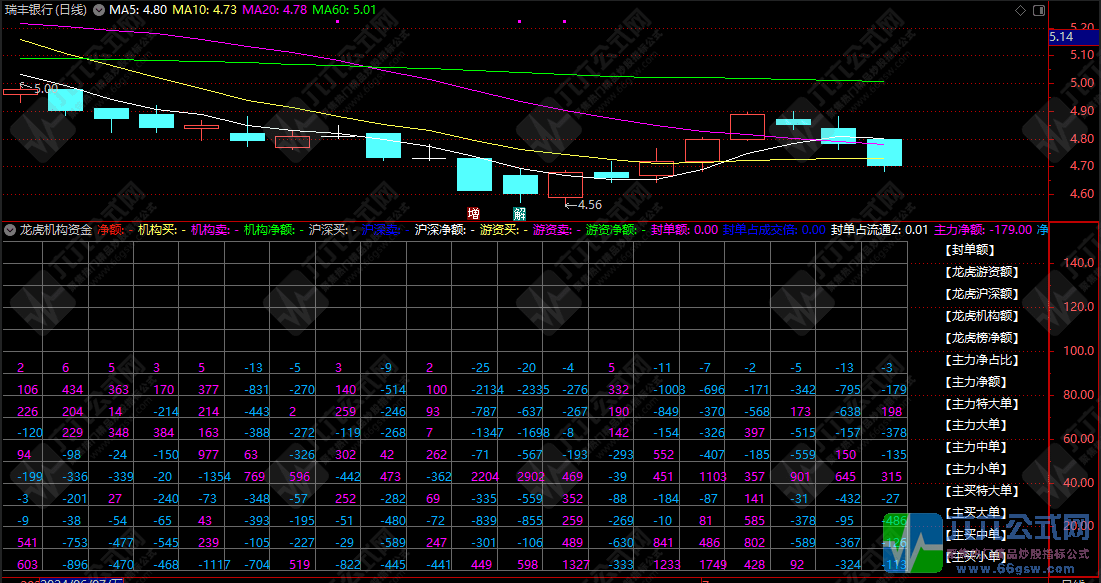The width and height of the screenshot is (1101, 583).
Task: Click the 4.56 low price annotation
Action: click(x=588, y=204)
